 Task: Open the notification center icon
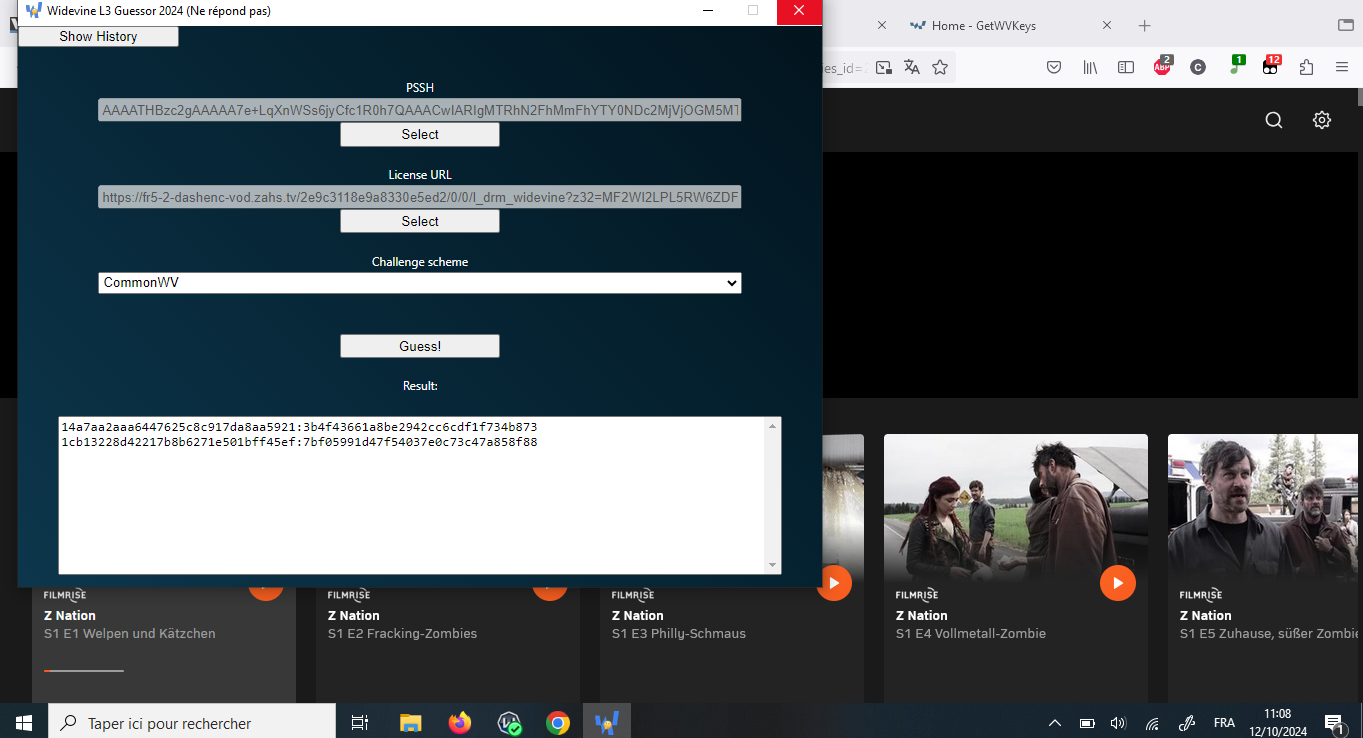(1334, 722)
